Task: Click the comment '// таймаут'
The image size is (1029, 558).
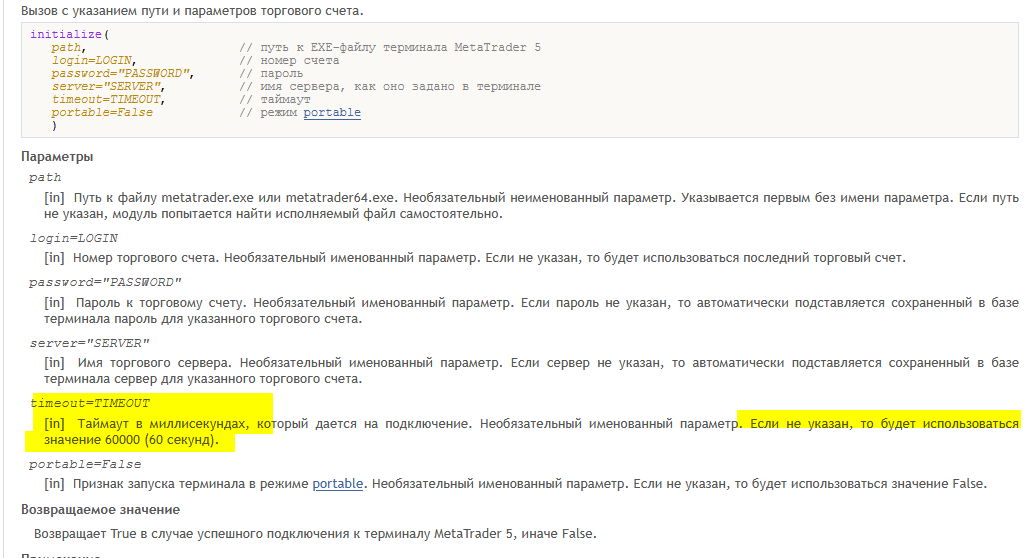Action: 274,99
